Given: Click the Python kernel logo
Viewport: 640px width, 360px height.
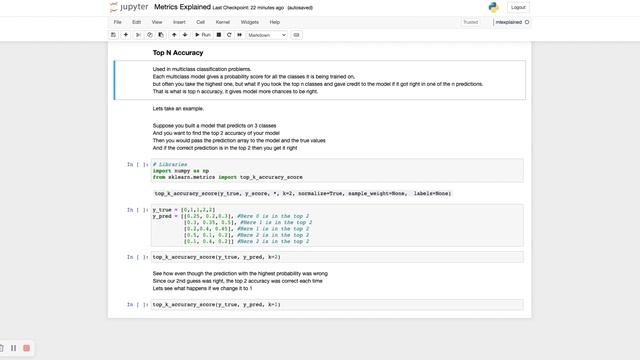Looking at the screenshot, I should click(493, 7).
